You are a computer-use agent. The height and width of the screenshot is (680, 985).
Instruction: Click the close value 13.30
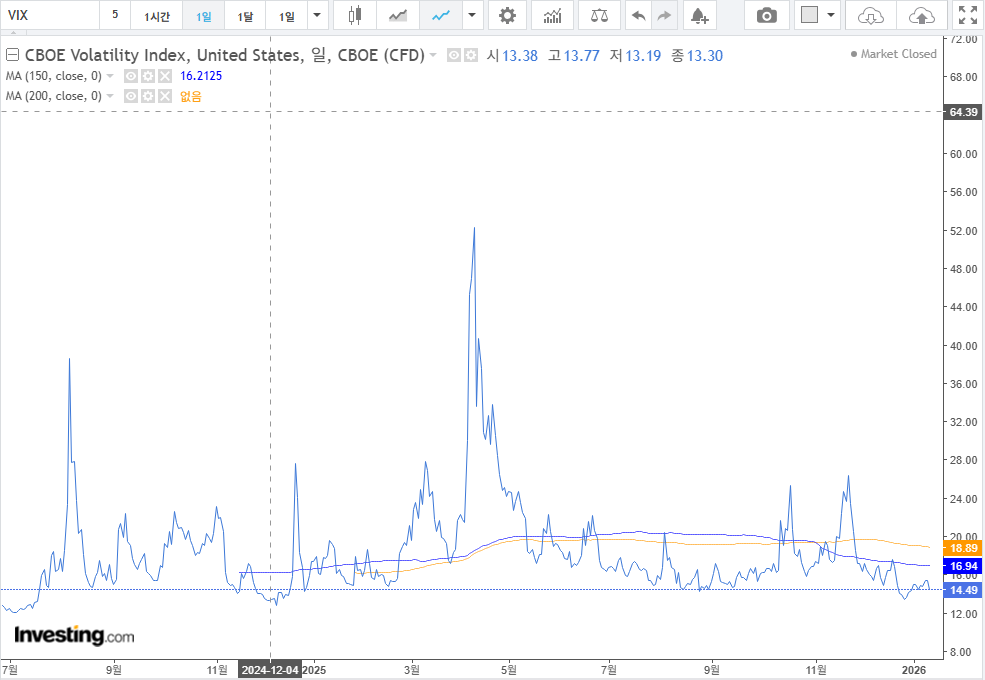(x=705, y=56)
